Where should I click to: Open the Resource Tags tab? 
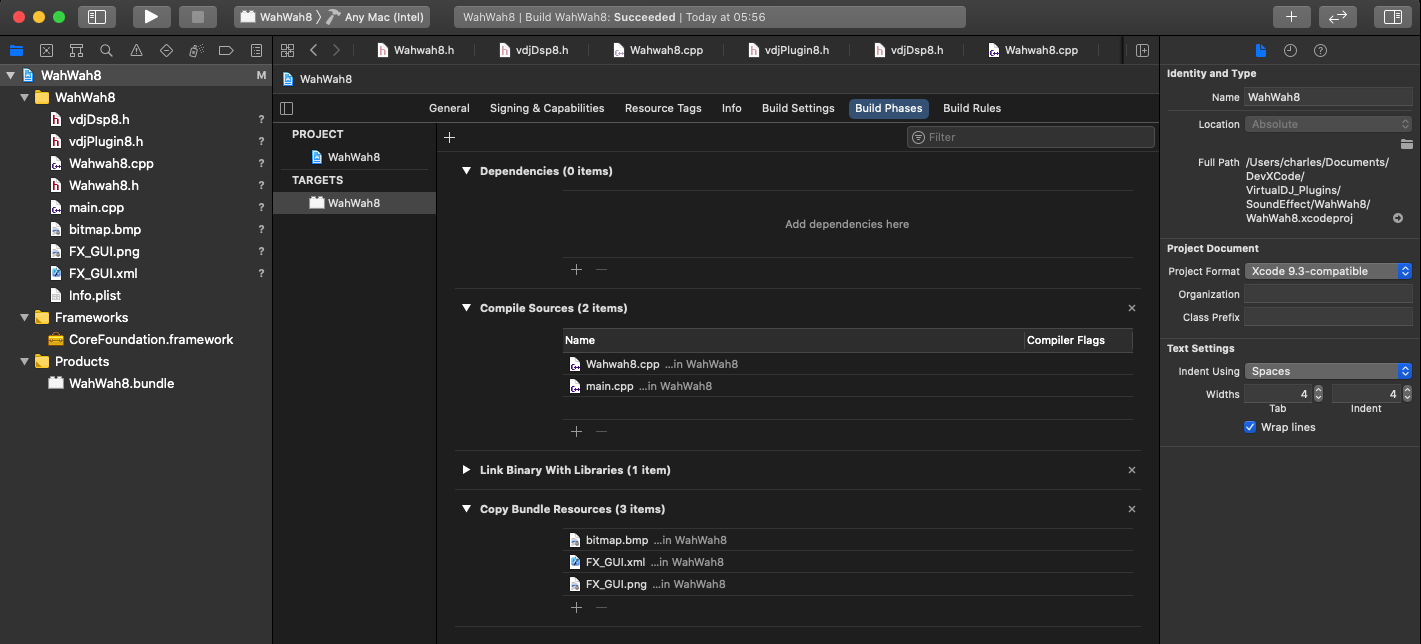[x=663, y=108]
